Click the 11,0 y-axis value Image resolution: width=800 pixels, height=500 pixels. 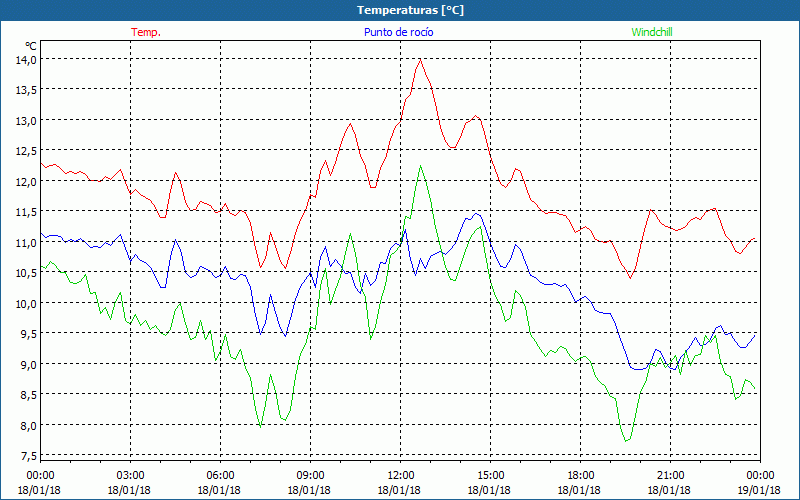point(26,242)
